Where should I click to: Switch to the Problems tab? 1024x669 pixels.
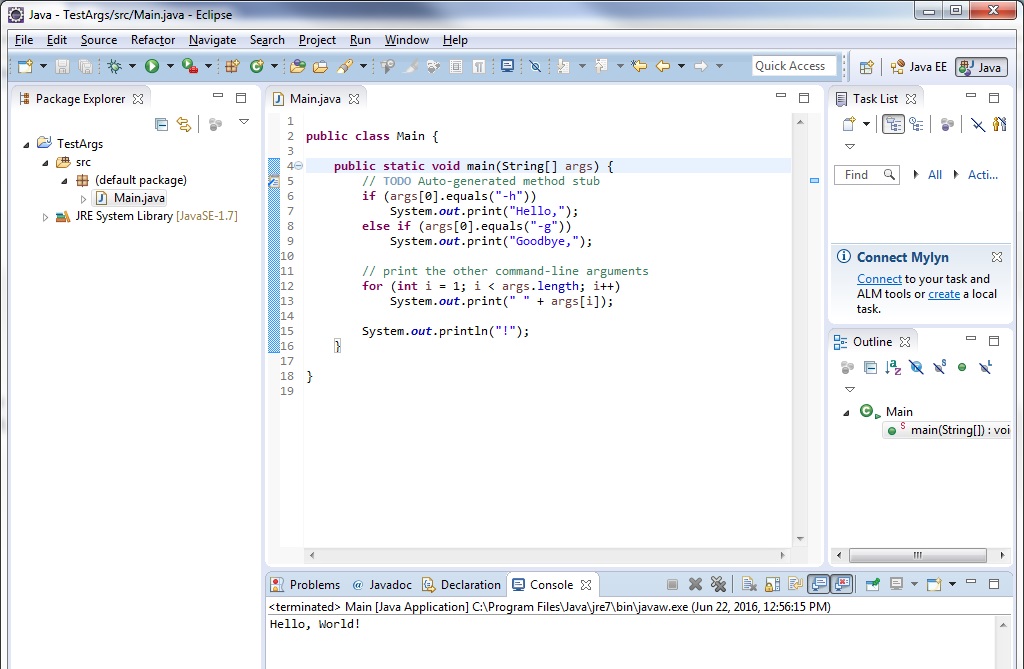click(x=314, y=585)
